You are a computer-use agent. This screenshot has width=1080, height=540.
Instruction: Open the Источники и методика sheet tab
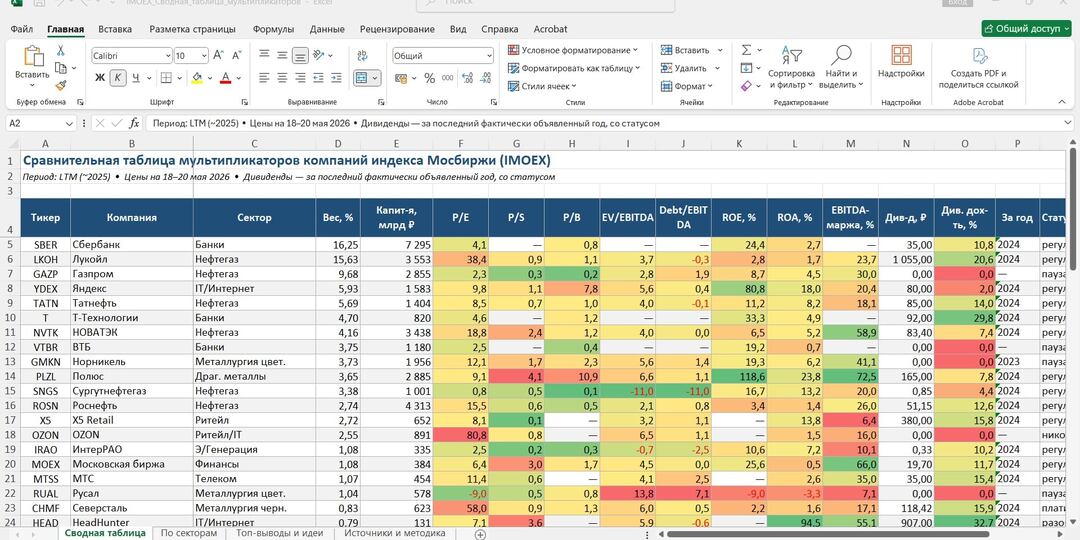(x=395, y=533)
